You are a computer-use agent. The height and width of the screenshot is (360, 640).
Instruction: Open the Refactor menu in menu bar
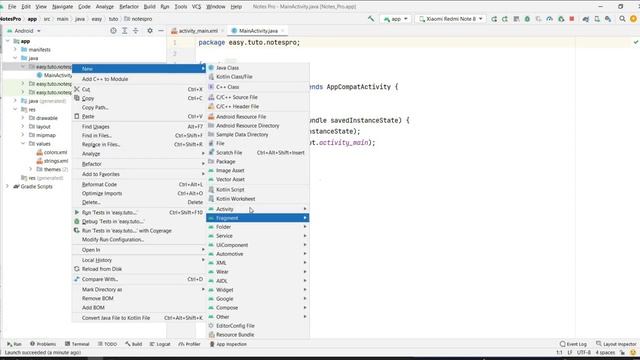coord(129,7)
